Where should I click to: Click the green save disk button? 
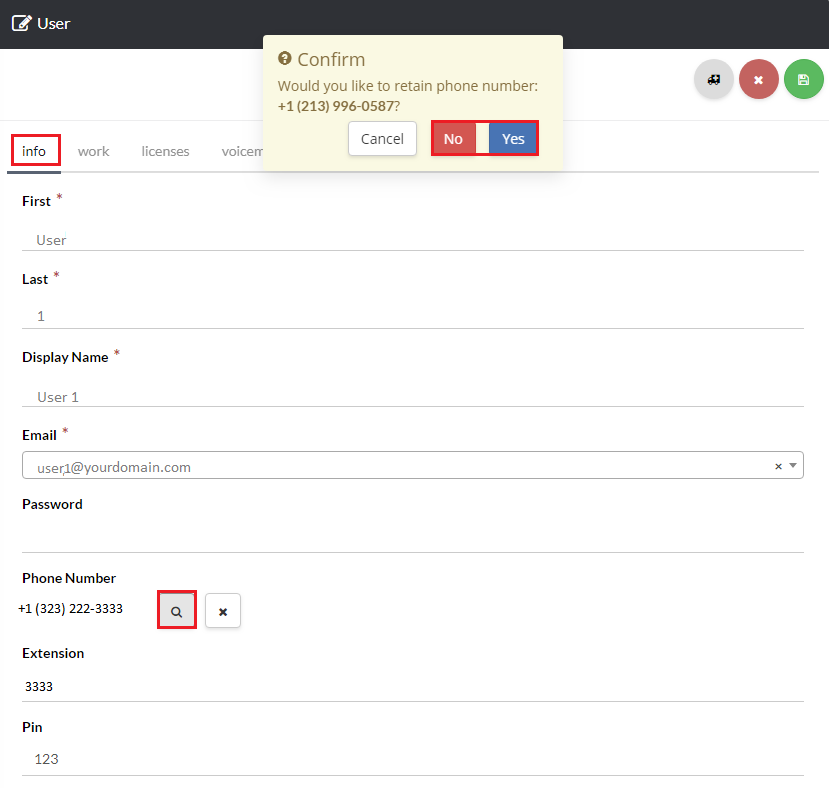[x=803, y=79]
